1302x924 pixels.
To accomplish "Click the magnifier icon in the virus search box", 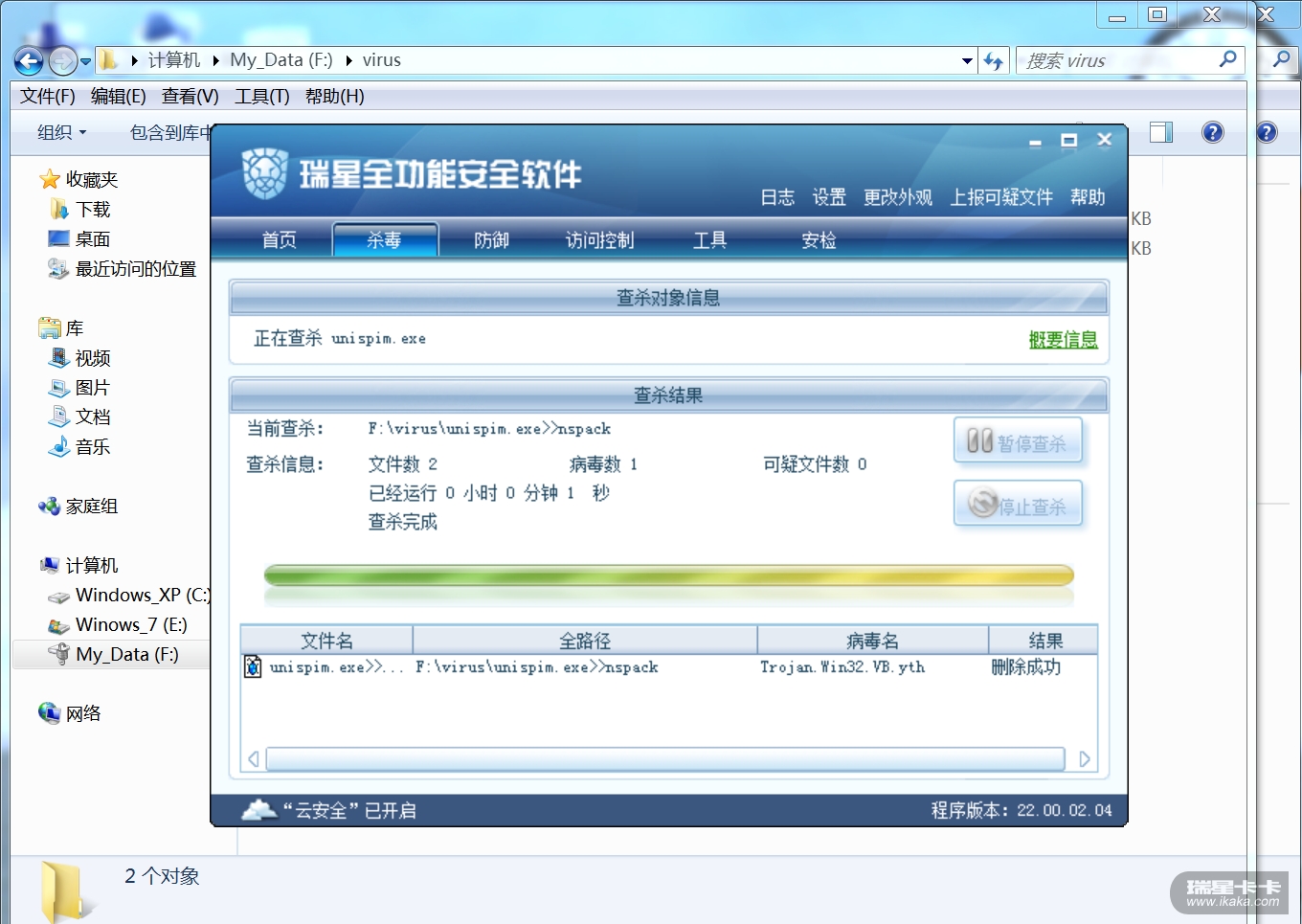I will 1228,59.
